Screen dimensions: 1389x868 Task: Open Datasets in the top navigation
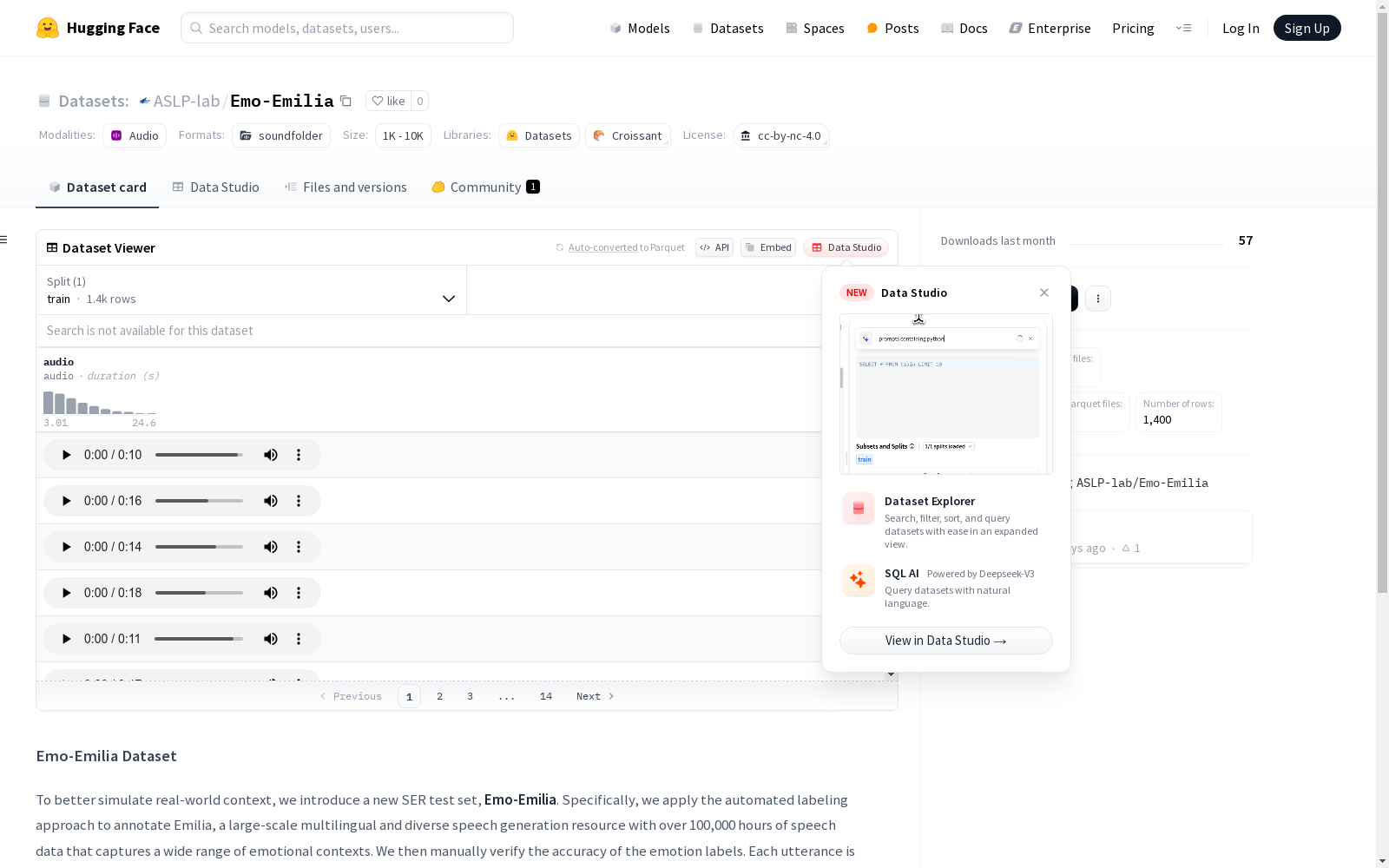click(x=727, y=28)
